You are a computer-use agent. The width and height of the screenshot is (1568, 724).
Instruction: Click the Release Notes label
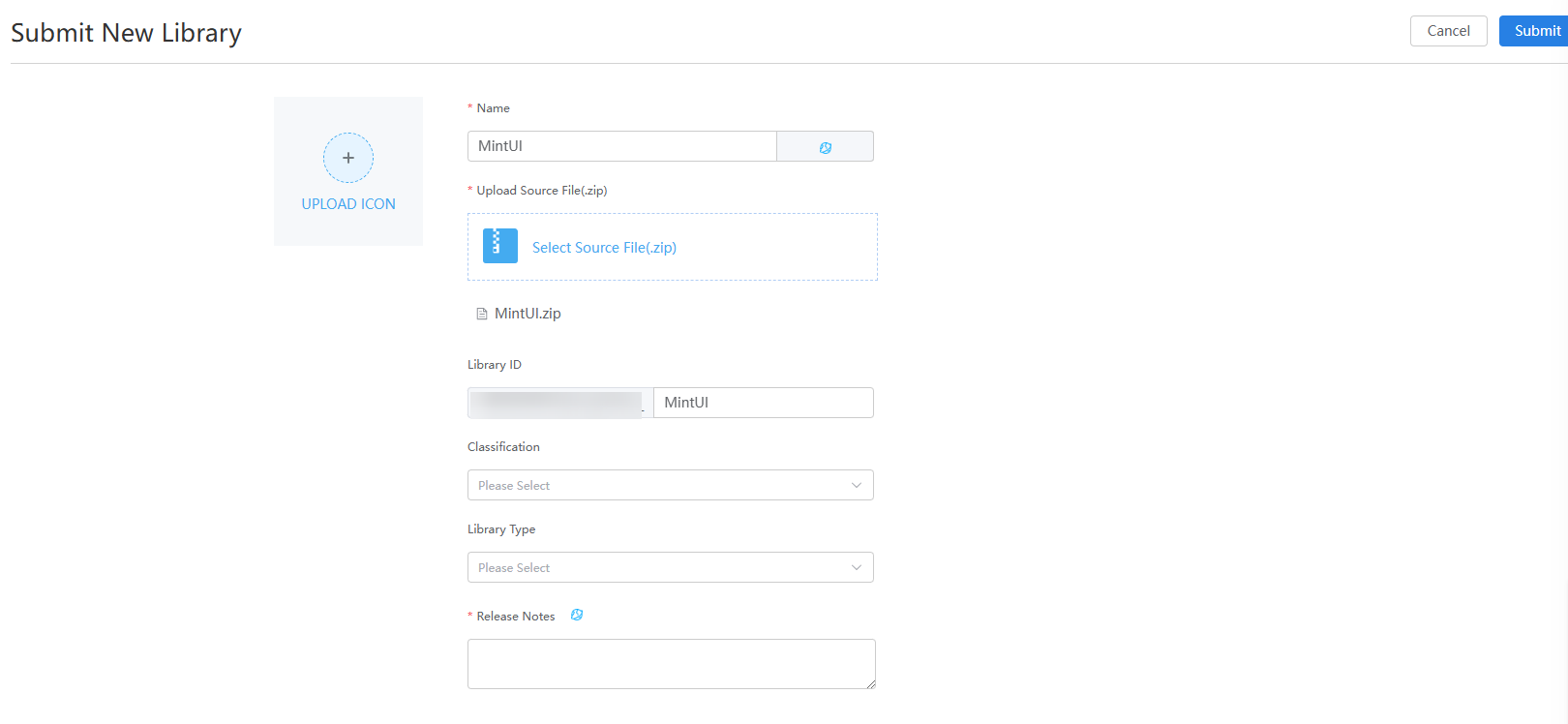pyautogui.click(x=516, y=617)
